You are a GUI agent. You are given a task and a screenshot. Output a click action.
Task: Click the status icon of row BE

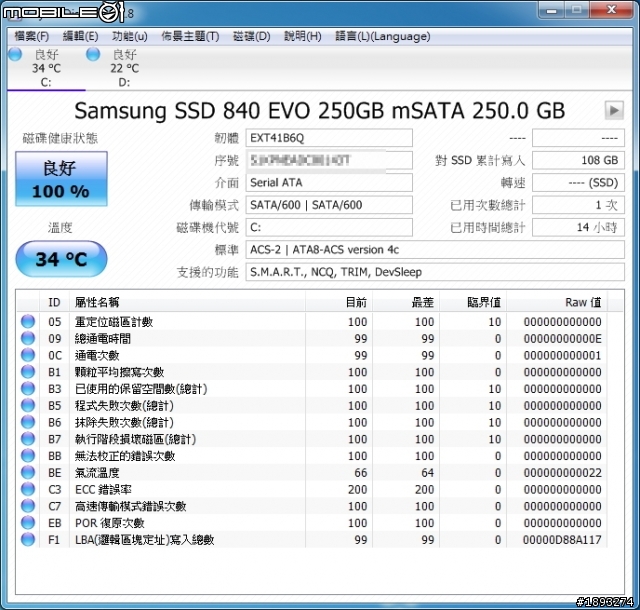pos(28,472)
